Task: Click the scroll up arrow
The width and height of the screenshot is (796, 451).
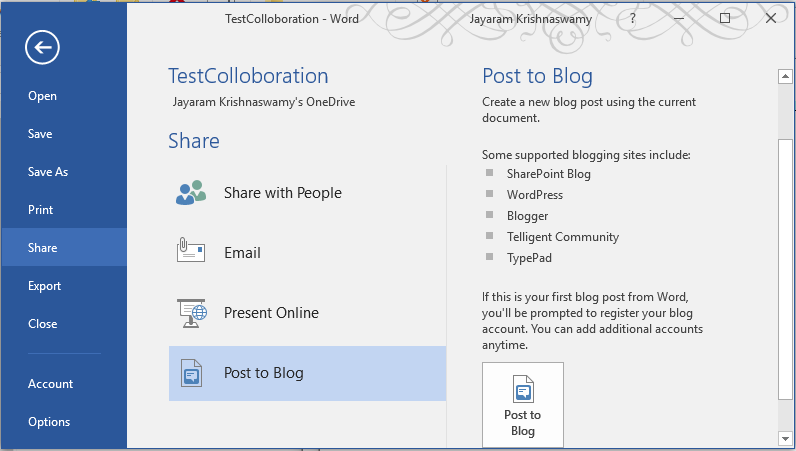Action: (785, 77)
